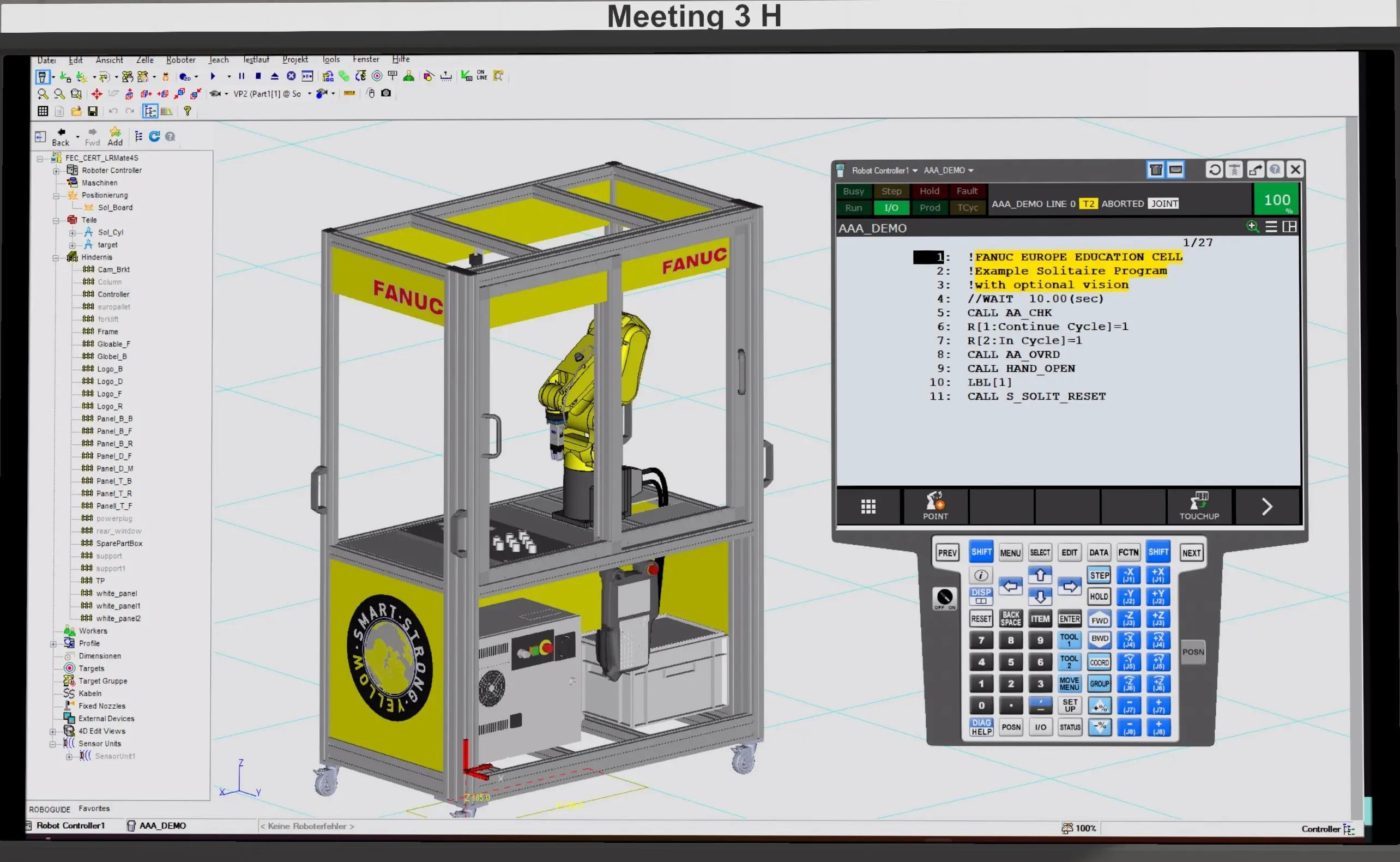
Task: Click the snapshot camera icon
Action: pos(386,93)
